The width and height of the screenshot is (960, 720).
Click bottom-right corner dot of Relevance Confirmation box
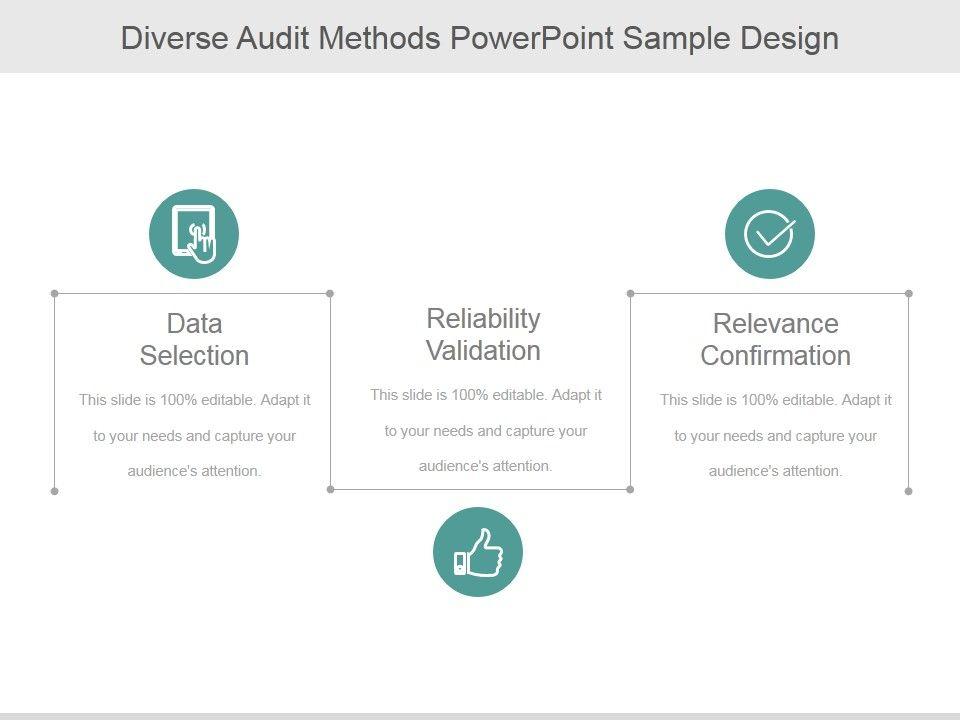point(908,491)
